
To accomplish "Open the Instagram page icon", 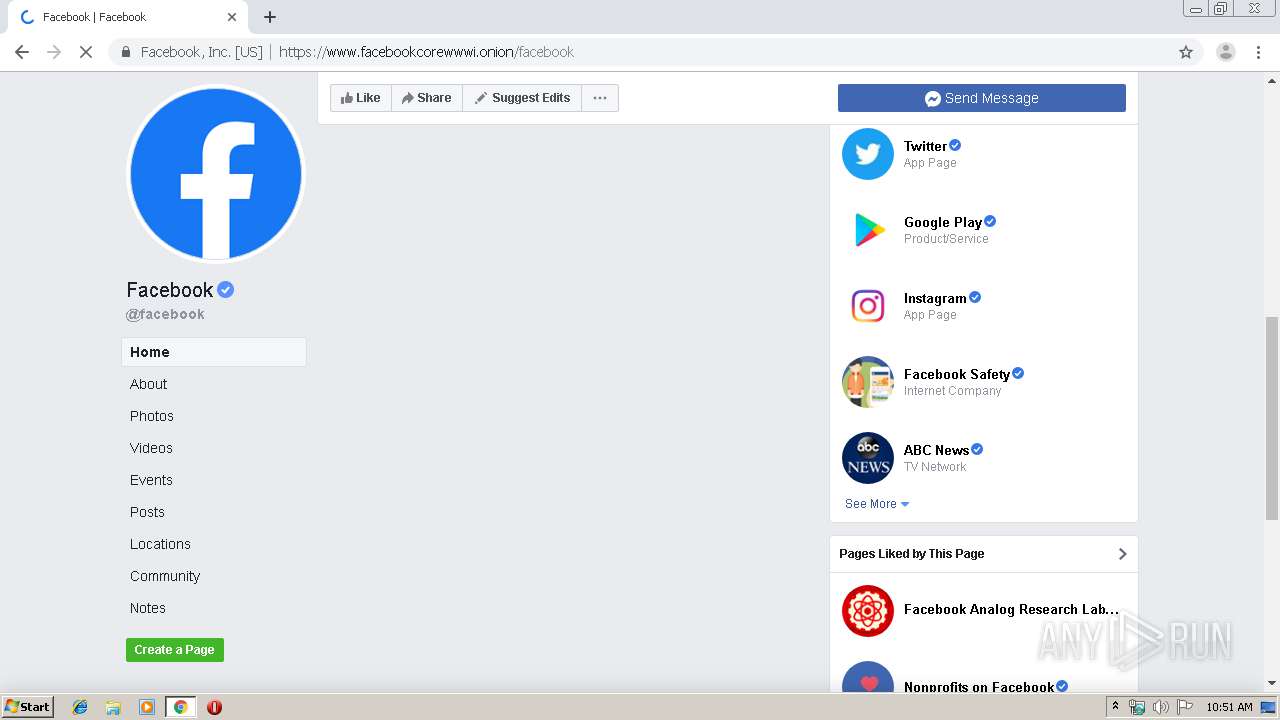I will (867, 306).
